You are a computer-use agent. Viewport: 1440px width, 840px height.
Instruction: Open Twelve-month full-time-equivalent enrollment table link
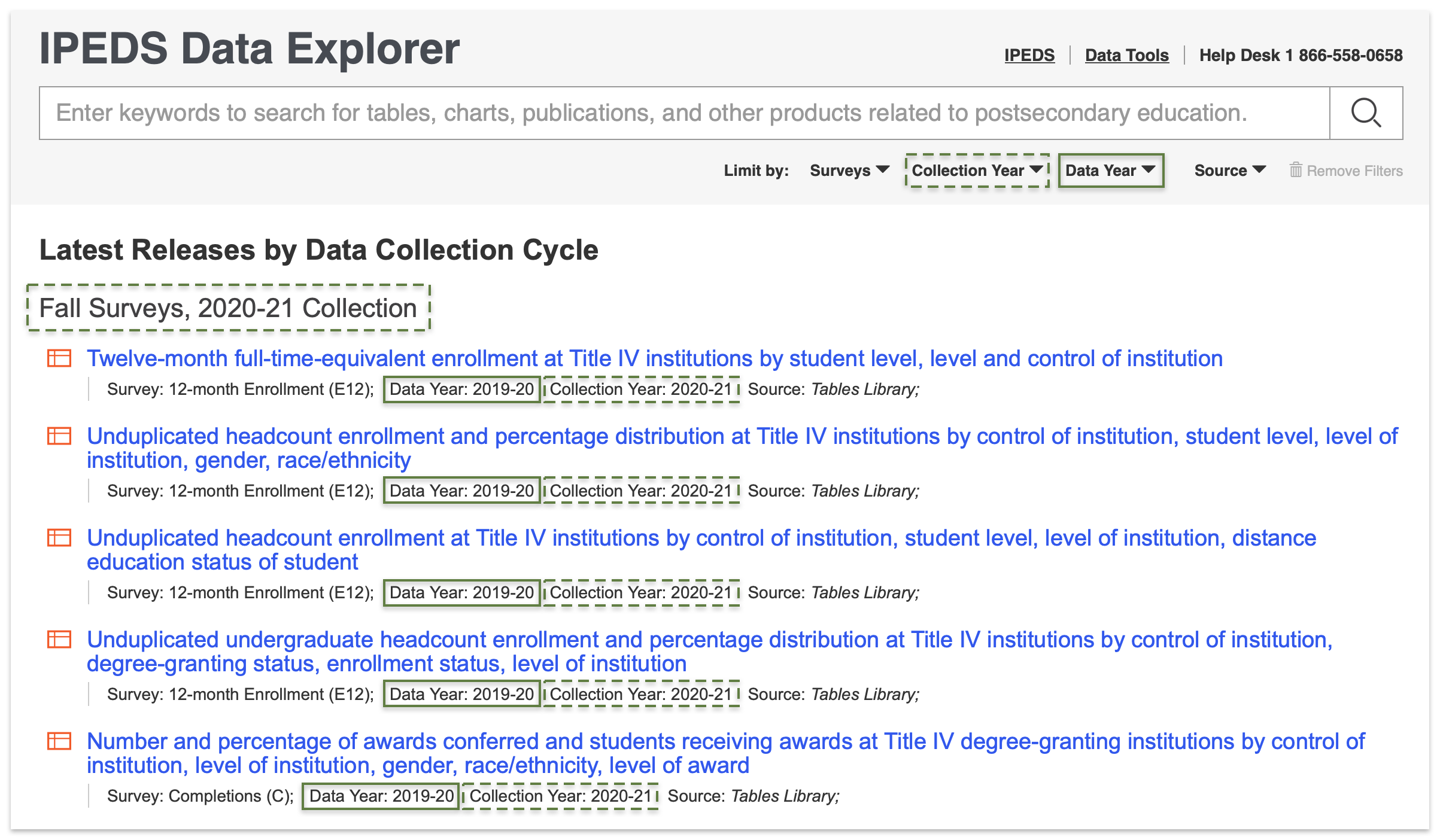point(654,358)
